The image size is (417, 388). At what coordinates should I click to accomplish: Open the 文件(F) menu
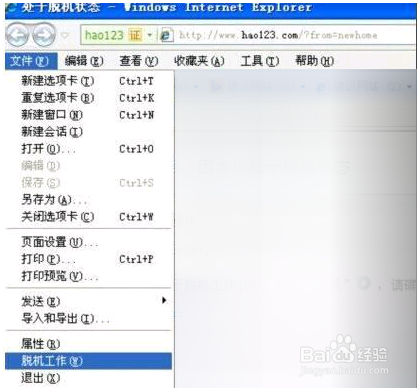pos(31,61)
